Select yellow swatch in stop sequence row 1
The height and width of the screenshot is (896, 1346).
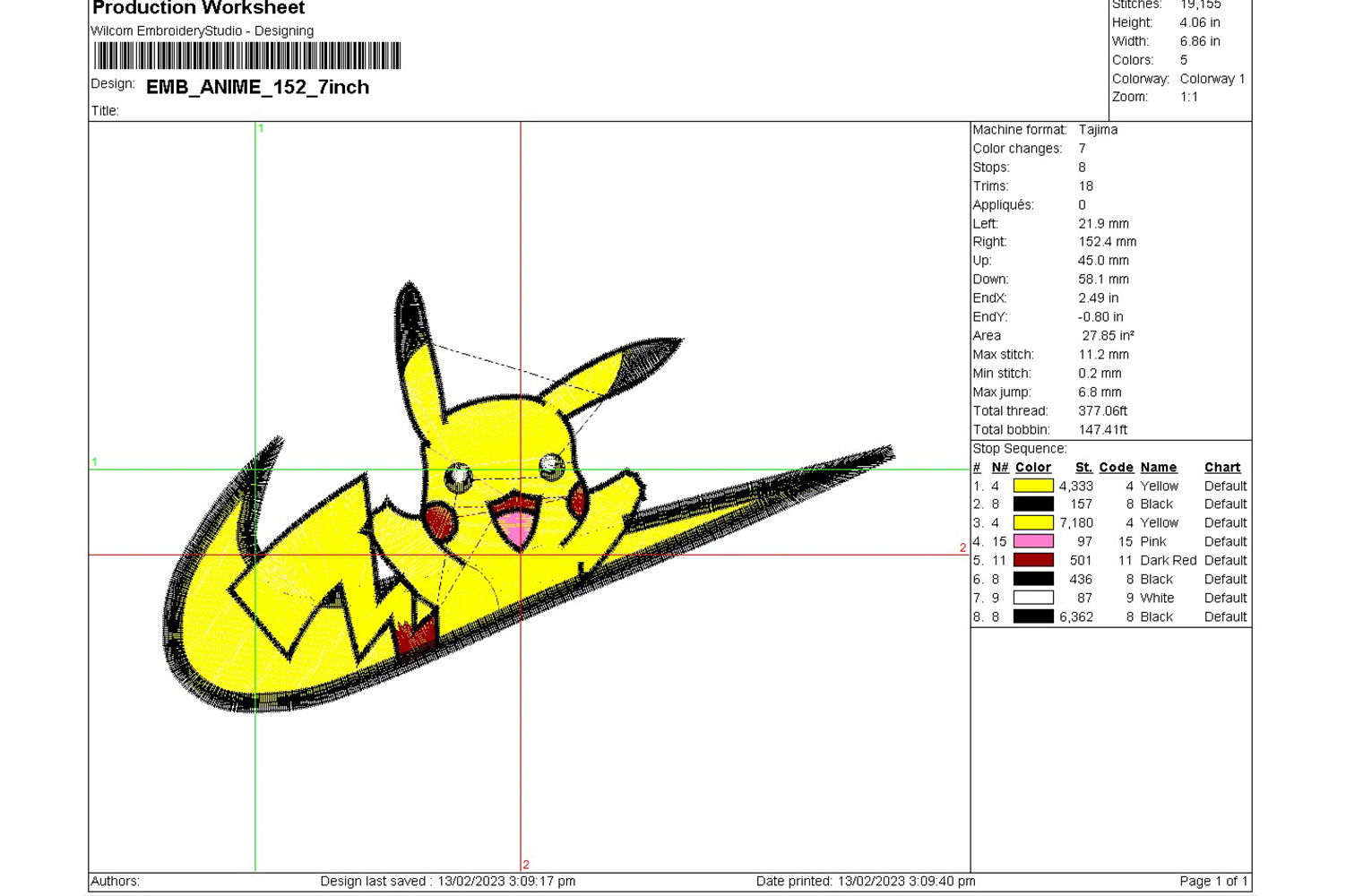click(1033, 486)
